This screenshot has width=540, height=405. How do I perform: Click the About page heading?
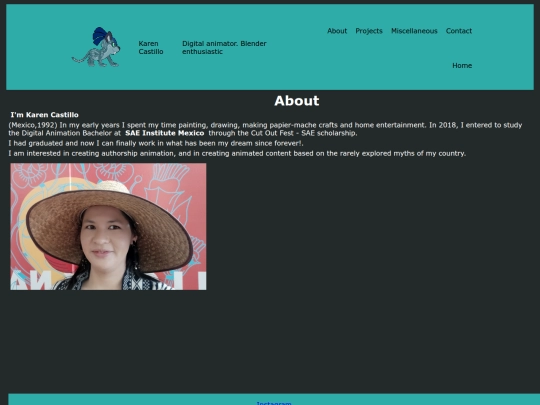297,101
